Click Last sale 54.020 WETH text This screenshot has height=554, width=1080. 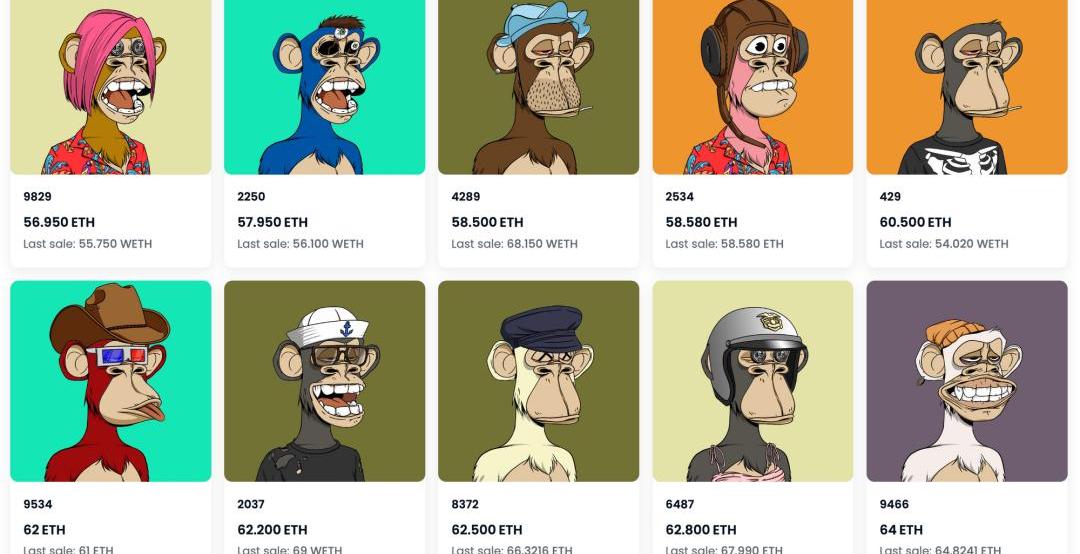(944, 244)
